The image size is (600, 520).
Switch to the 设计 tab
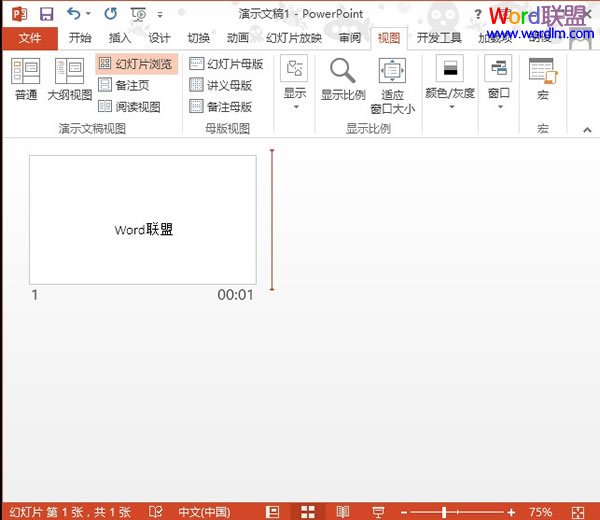(159, 38)
